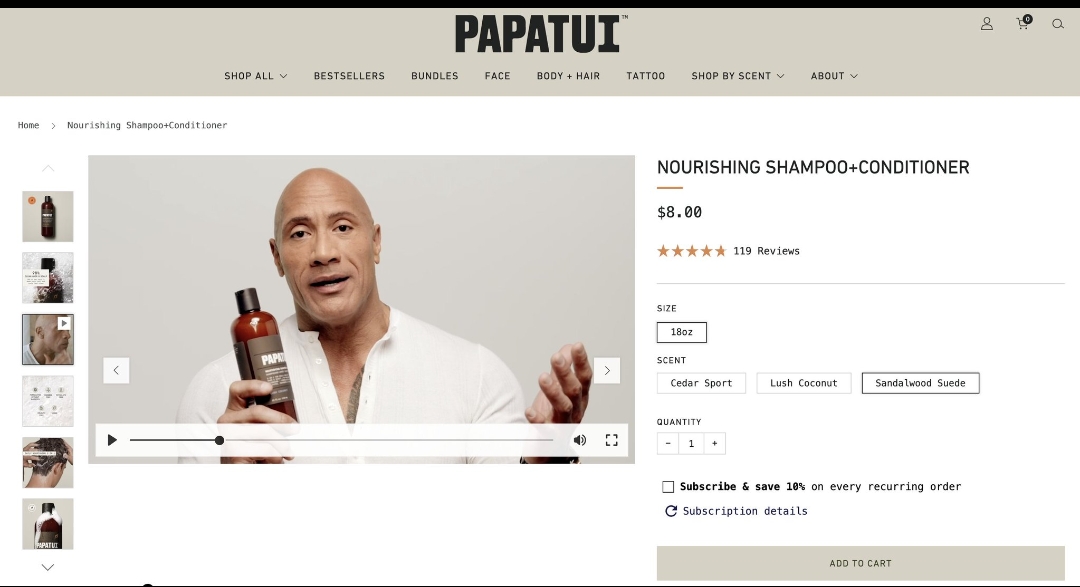Click the video progress slider handle
The image size is (1080, 587).
point(219,440)
